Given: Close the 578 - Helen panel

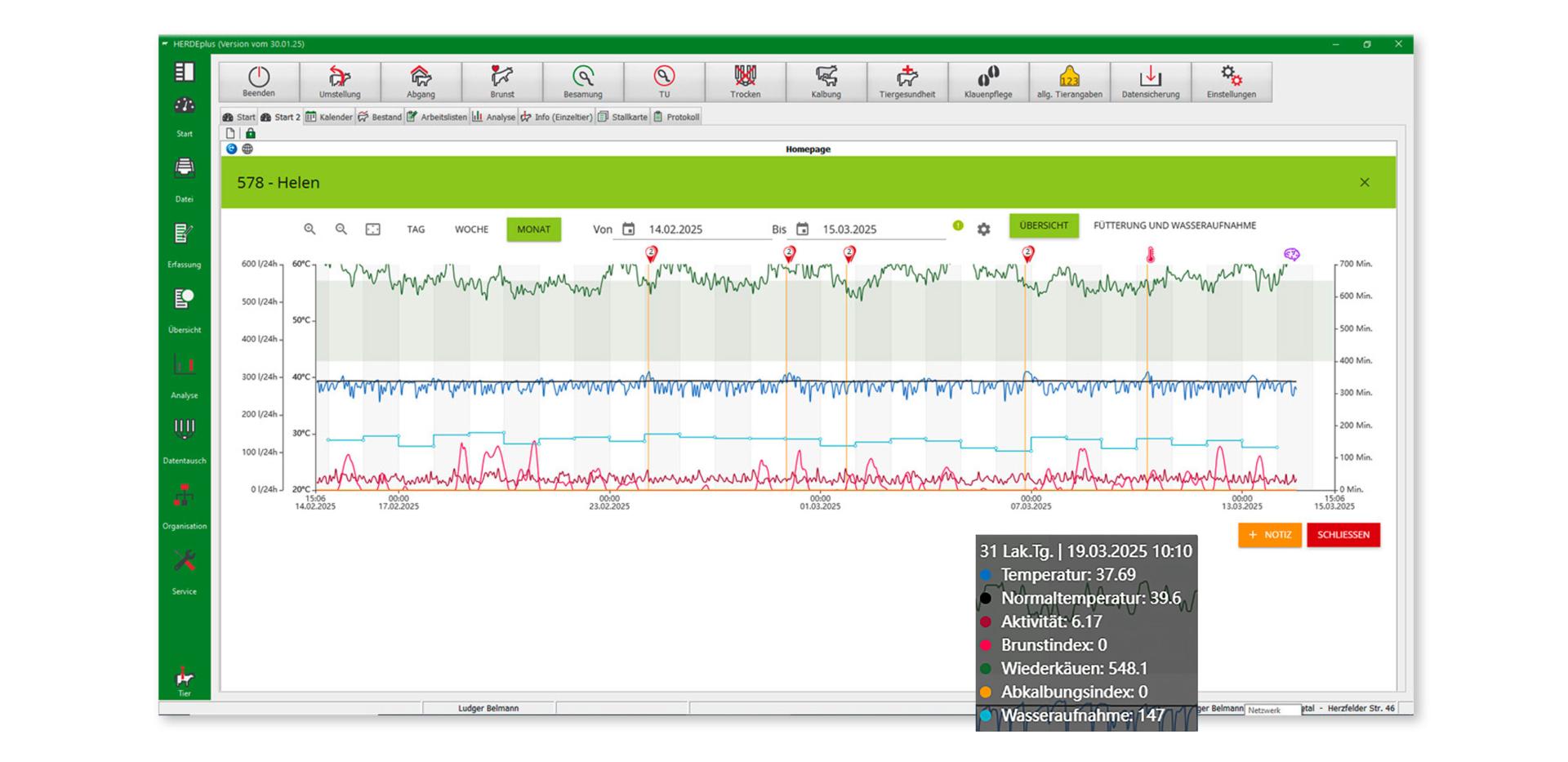Looking at the screenshot, I should pos(1365,182).
